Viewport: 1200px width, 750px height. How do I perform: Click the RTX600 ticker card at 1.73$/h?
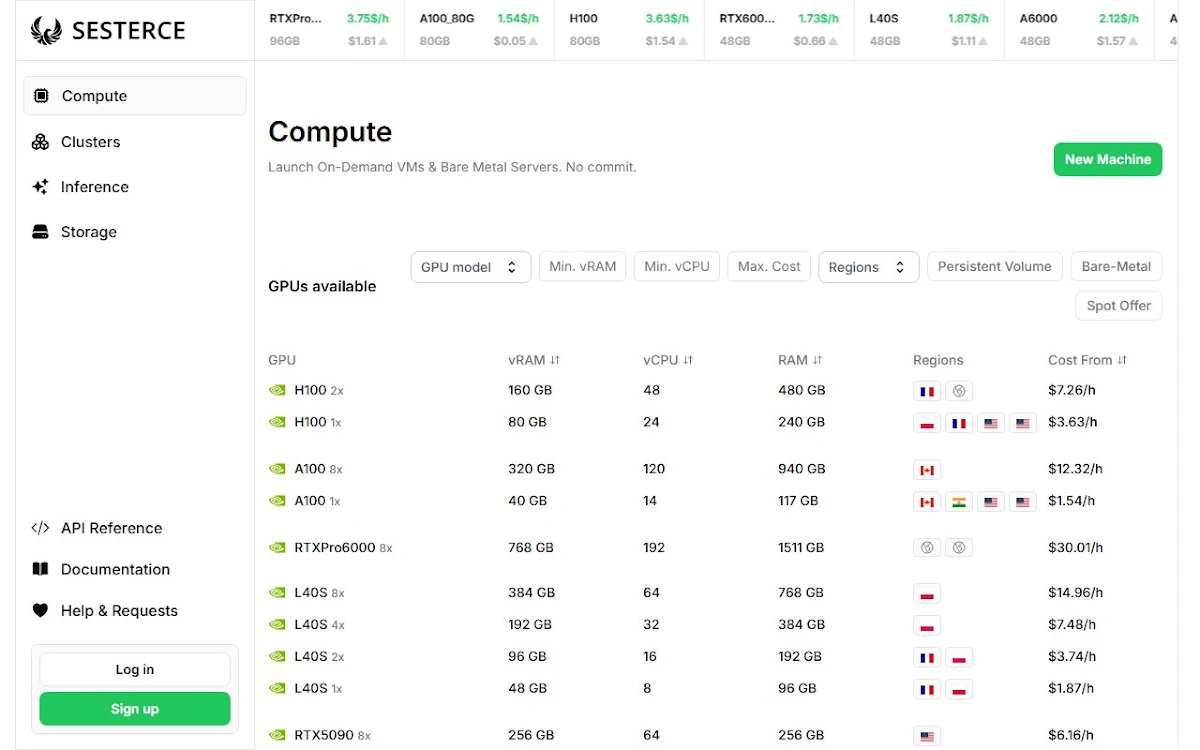click(779, 30)
